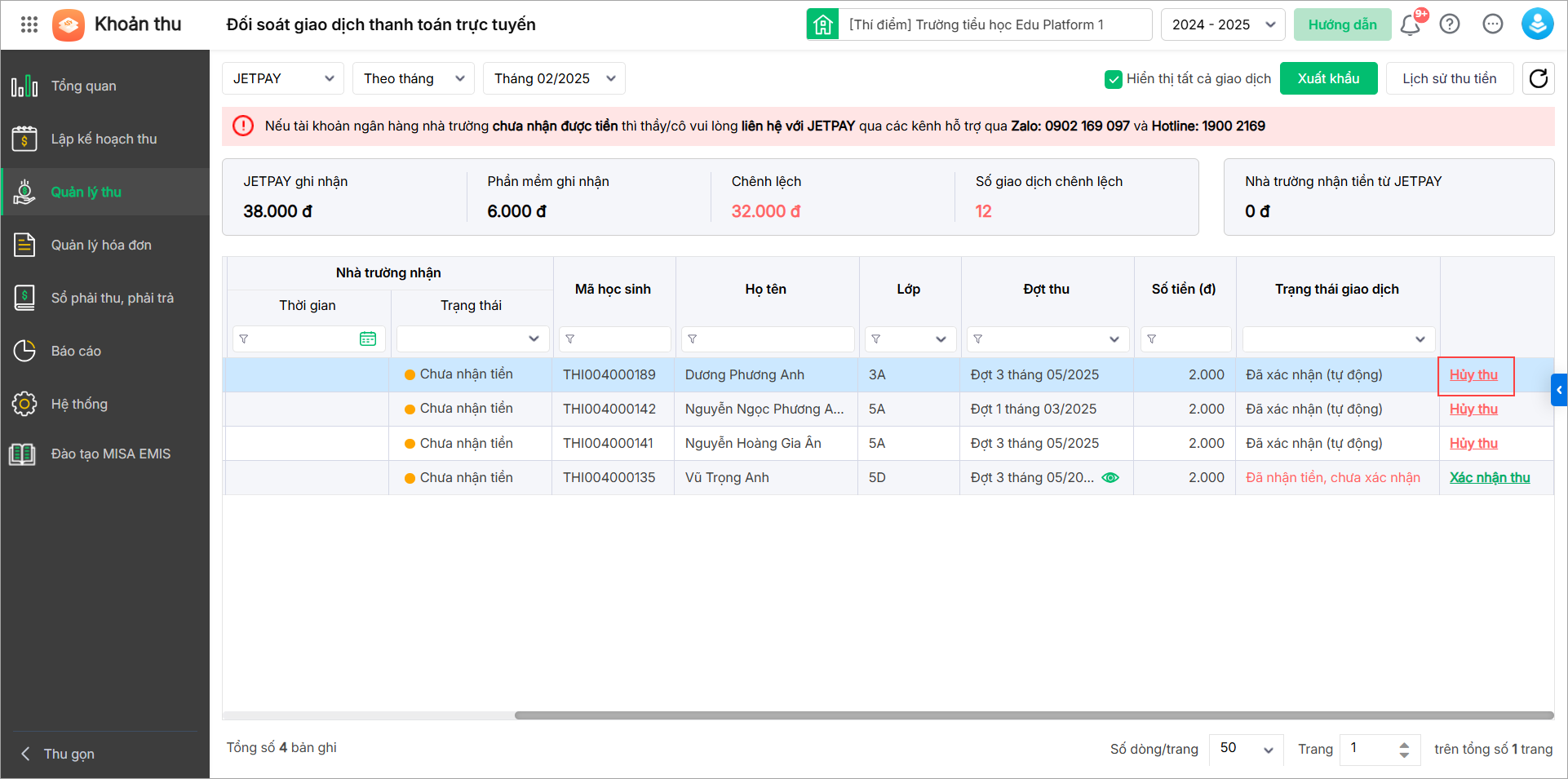Screen dimensions: 1568x779
Task: Open Trạng thái giao dịch filter dropdown
Action: pyautogui.click(x=1337, y=339)
